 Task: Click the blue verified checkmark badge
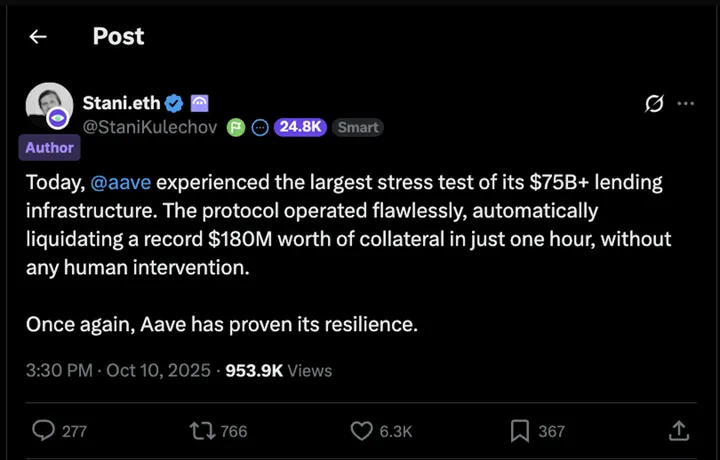(173, 102)
